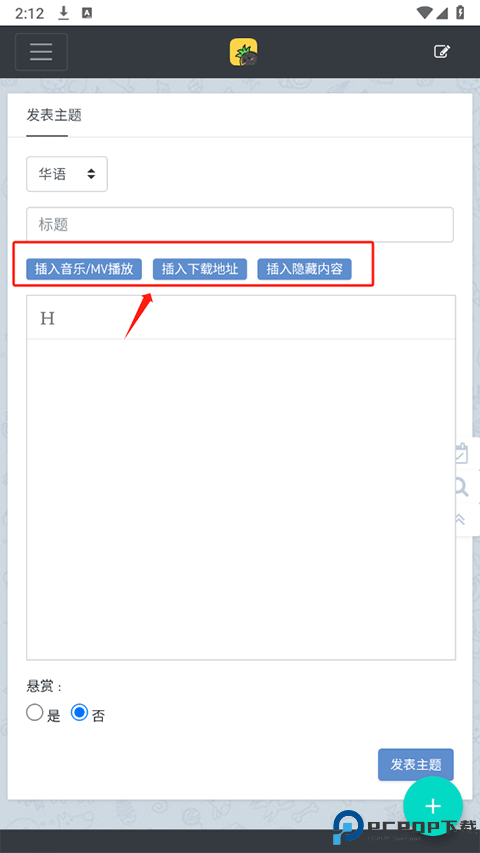
Task: Select the 是 bounty radio option
Action: (x=34, y=713)
